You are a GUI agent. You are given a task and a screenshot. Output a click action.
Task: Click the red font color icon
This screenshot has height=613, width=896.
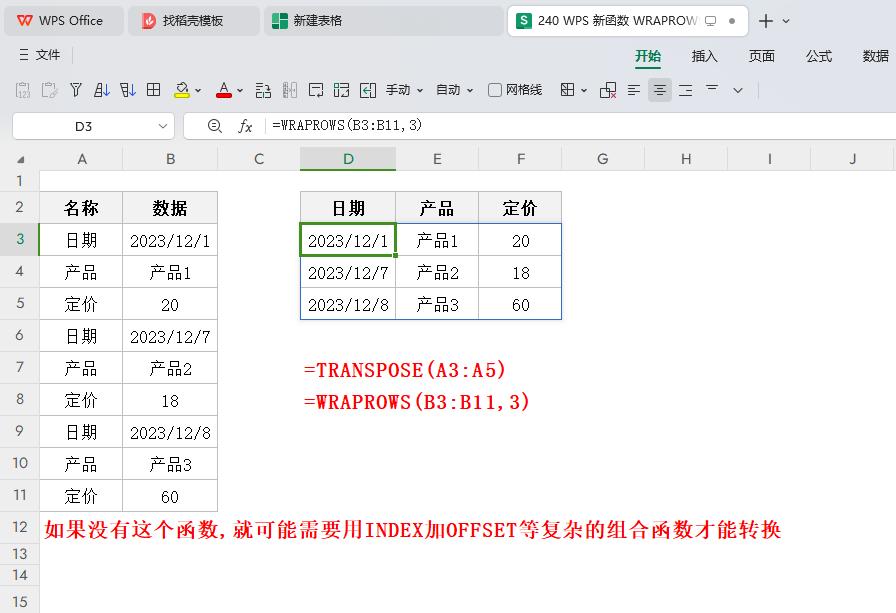(223, 90)
